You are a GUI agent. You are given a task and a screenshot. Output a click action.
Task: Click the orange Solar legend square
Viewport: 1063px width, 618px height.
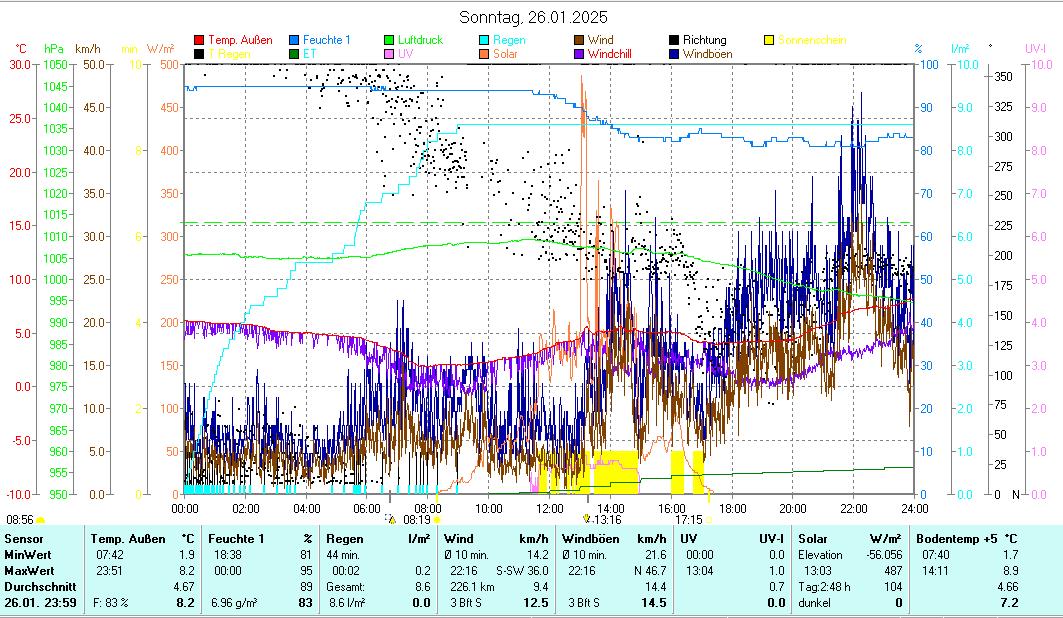click(x=486, y=54)
